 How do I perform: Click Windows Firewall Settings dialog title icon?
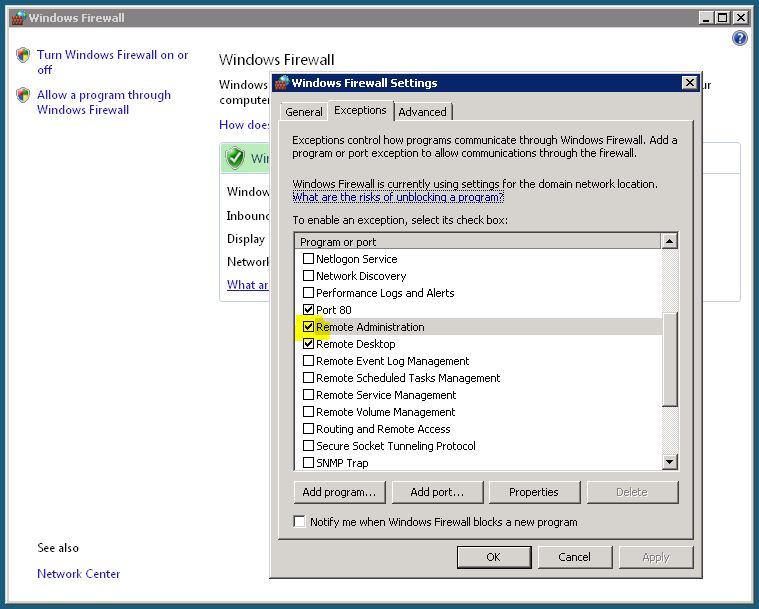[x=282, y=83]
